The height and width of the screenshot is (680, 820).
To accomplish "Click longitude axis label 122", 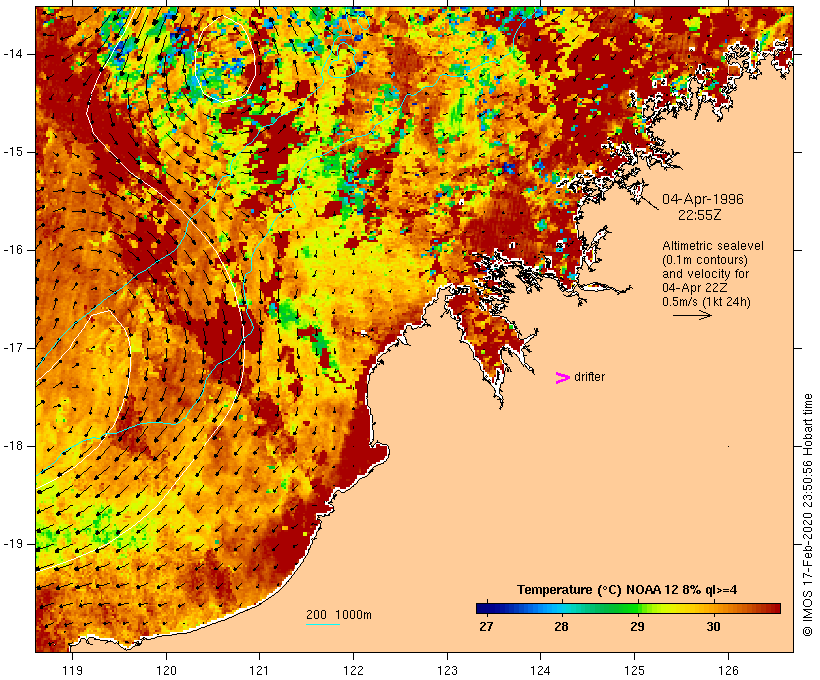I will tap(354, 671).
